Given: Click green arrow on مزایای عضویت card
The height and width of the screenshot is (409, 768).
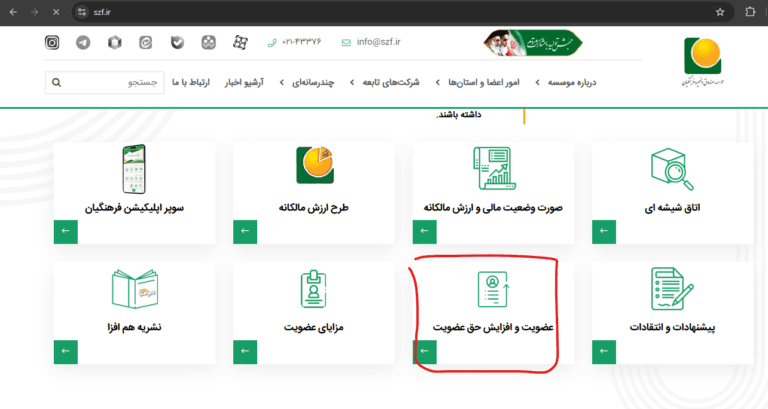Looking at the screenshot, I should 245,352.
